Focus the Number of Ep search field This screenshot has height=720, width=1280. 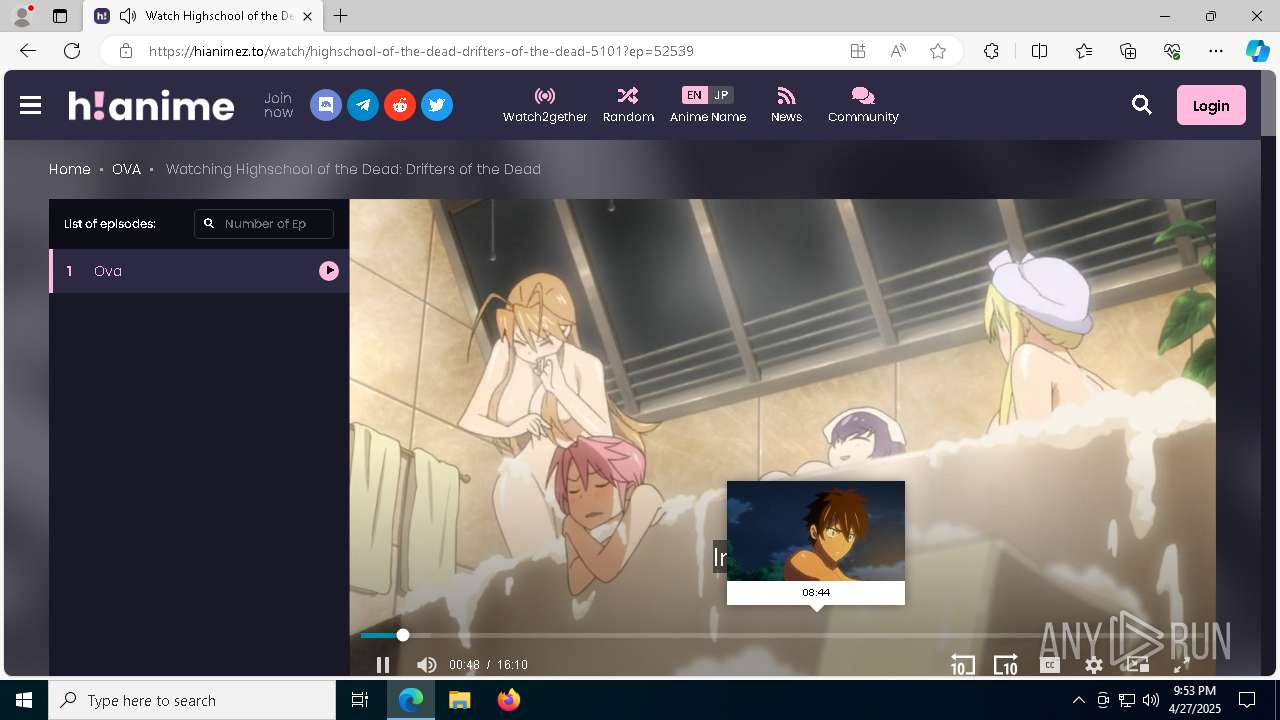(264, 224)
